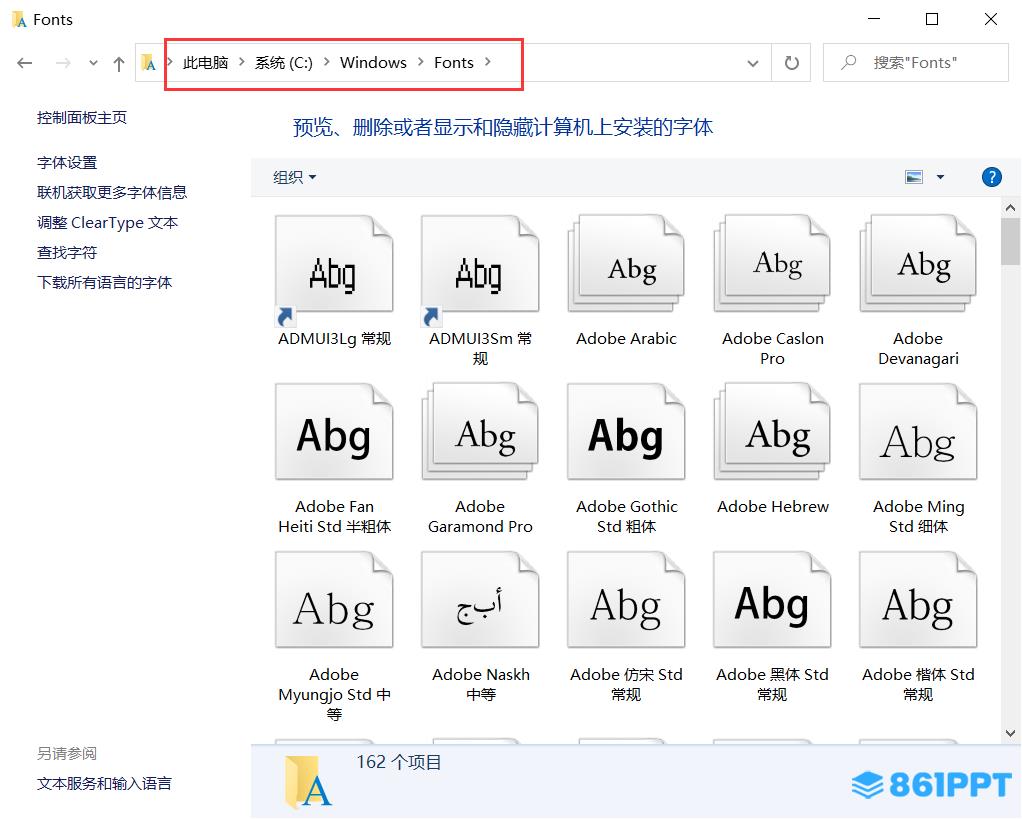The height and width of the screenshot is (819, 1022).
Task: Select the Adobe Devanagari font icon
Action: click(x=918, y=263)
